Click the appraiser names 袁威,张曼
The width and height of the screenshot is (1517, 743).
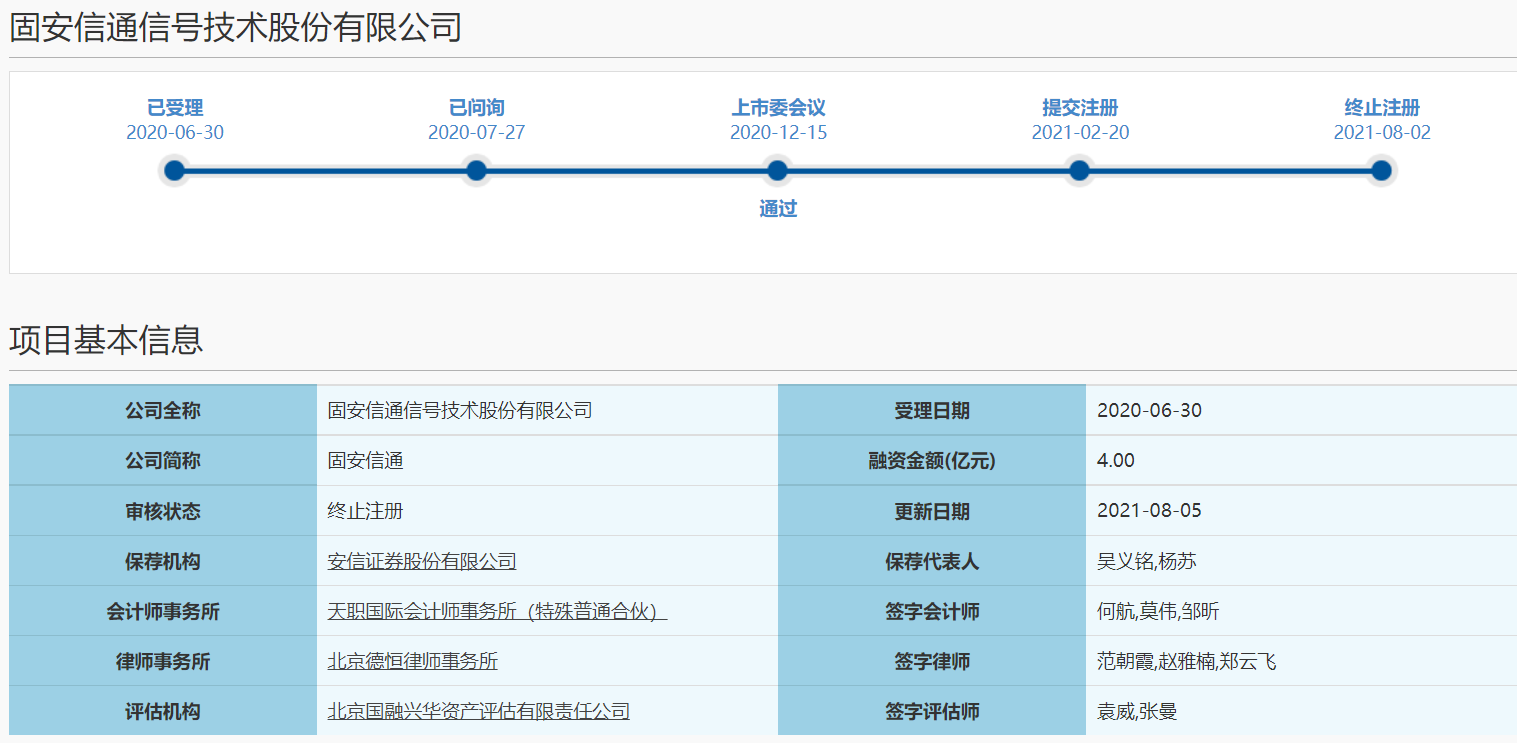[1137, 711]
